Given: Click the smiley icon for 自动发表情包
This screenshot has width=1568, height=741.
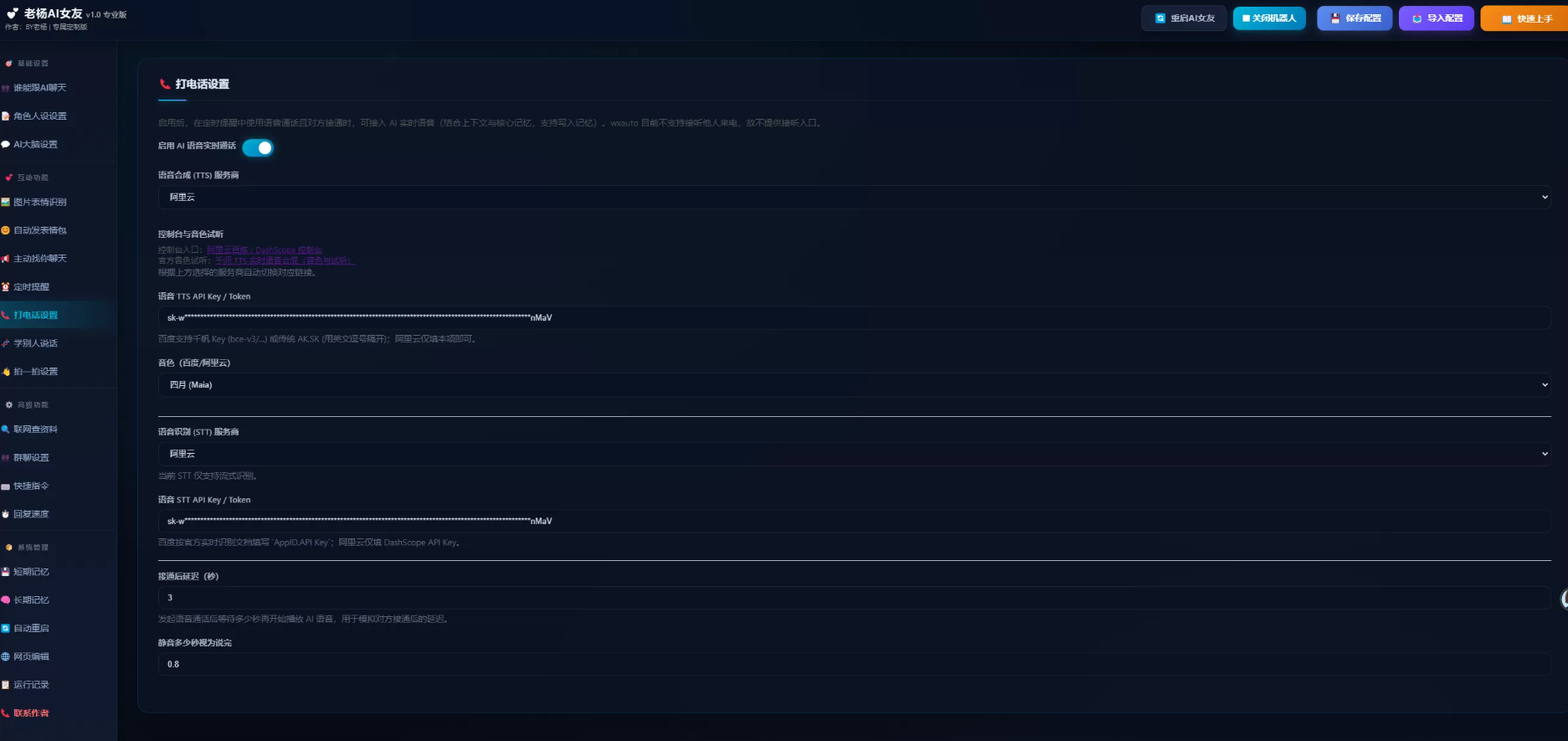Looking at the screenshot, I should click(5, 230).
